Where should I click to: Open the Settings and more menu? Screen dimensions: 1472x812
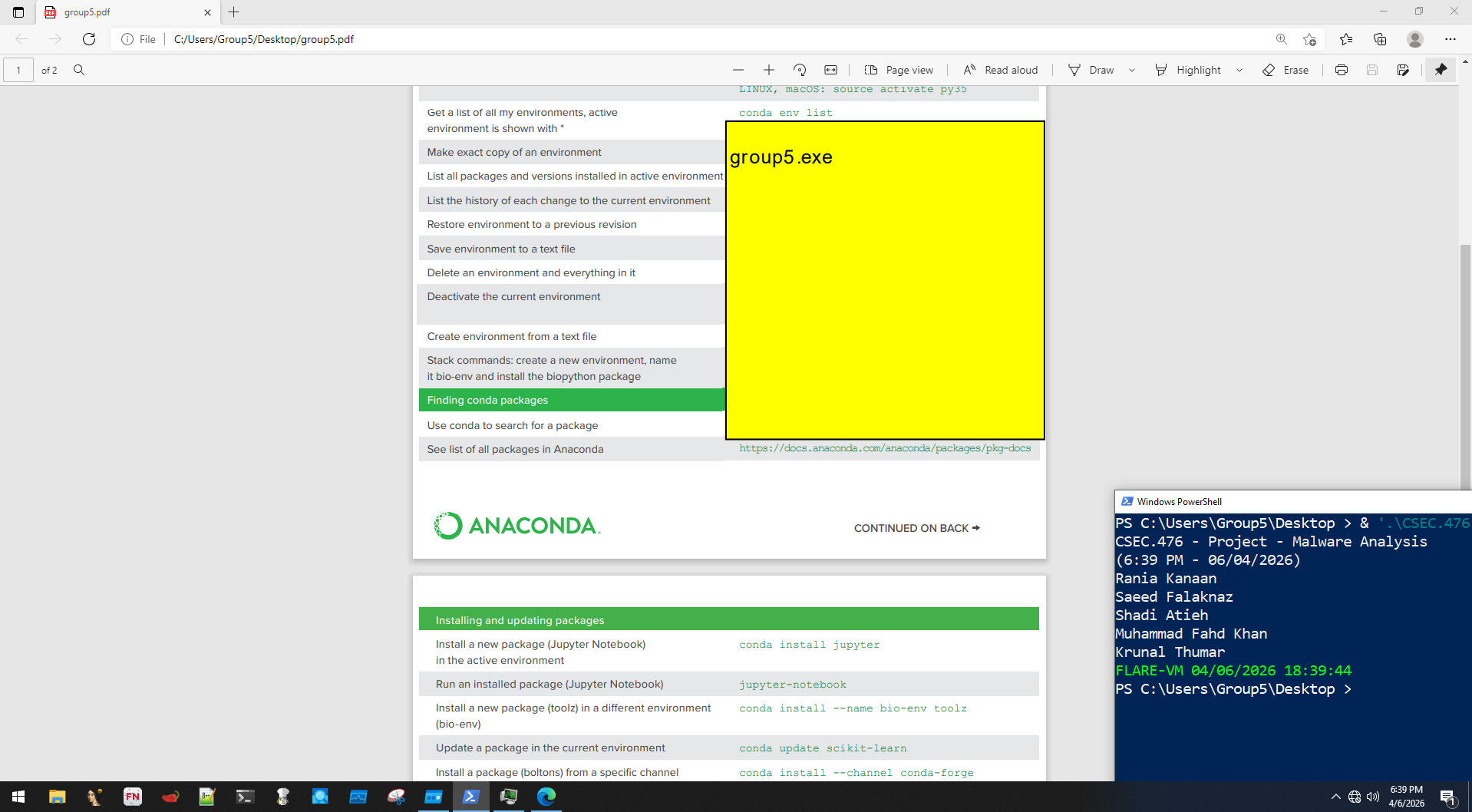(1451, 39)
